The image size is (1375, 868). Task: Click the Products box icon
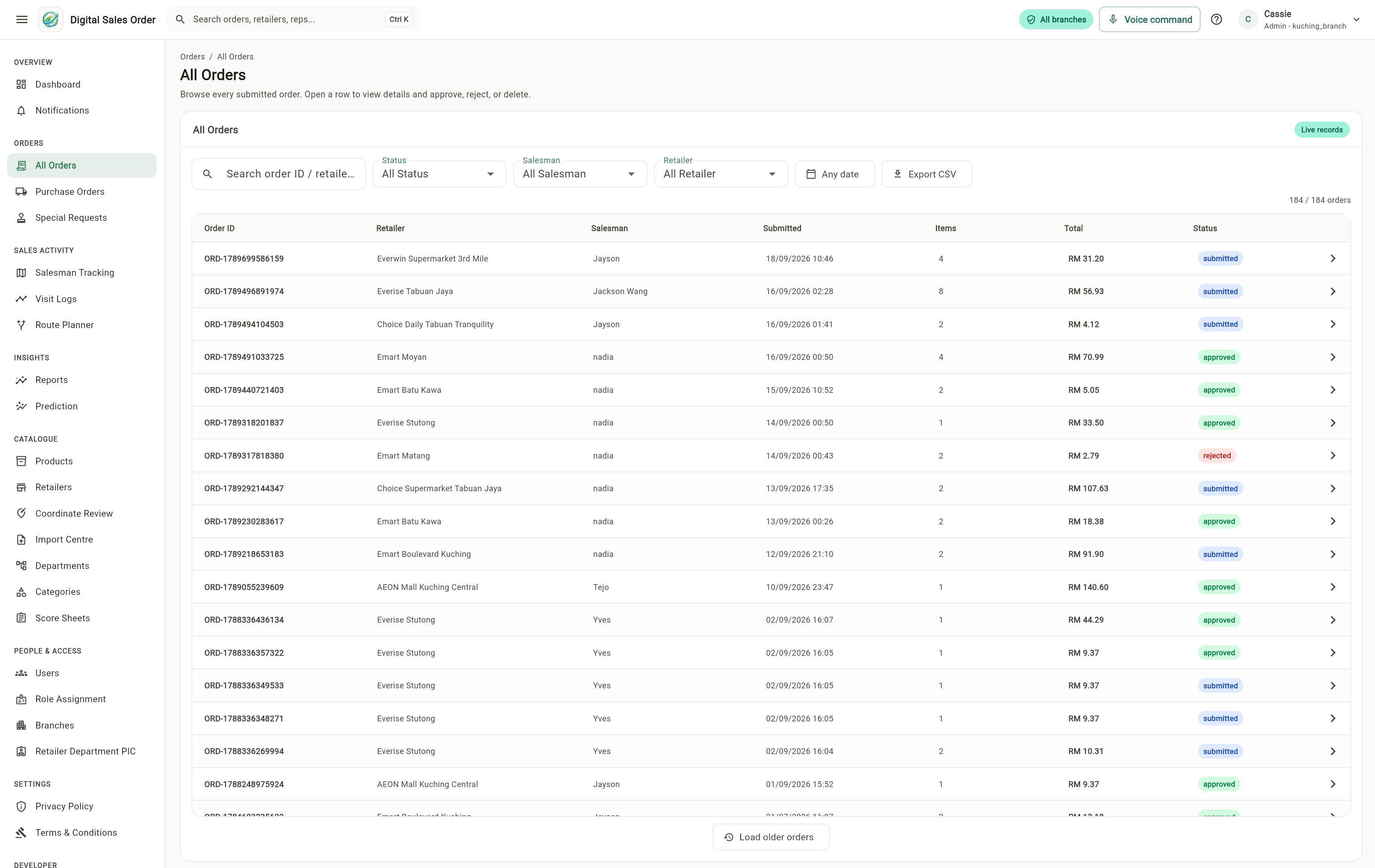(x=21, y=461)
